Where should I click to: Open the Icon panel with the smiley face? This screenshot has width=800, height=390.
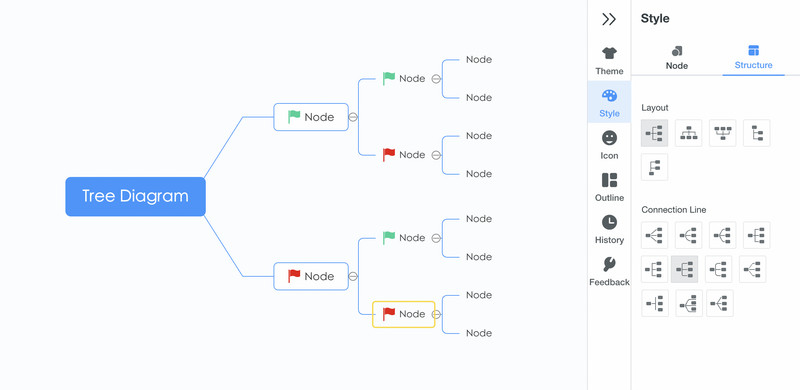[x=609, y=145]
